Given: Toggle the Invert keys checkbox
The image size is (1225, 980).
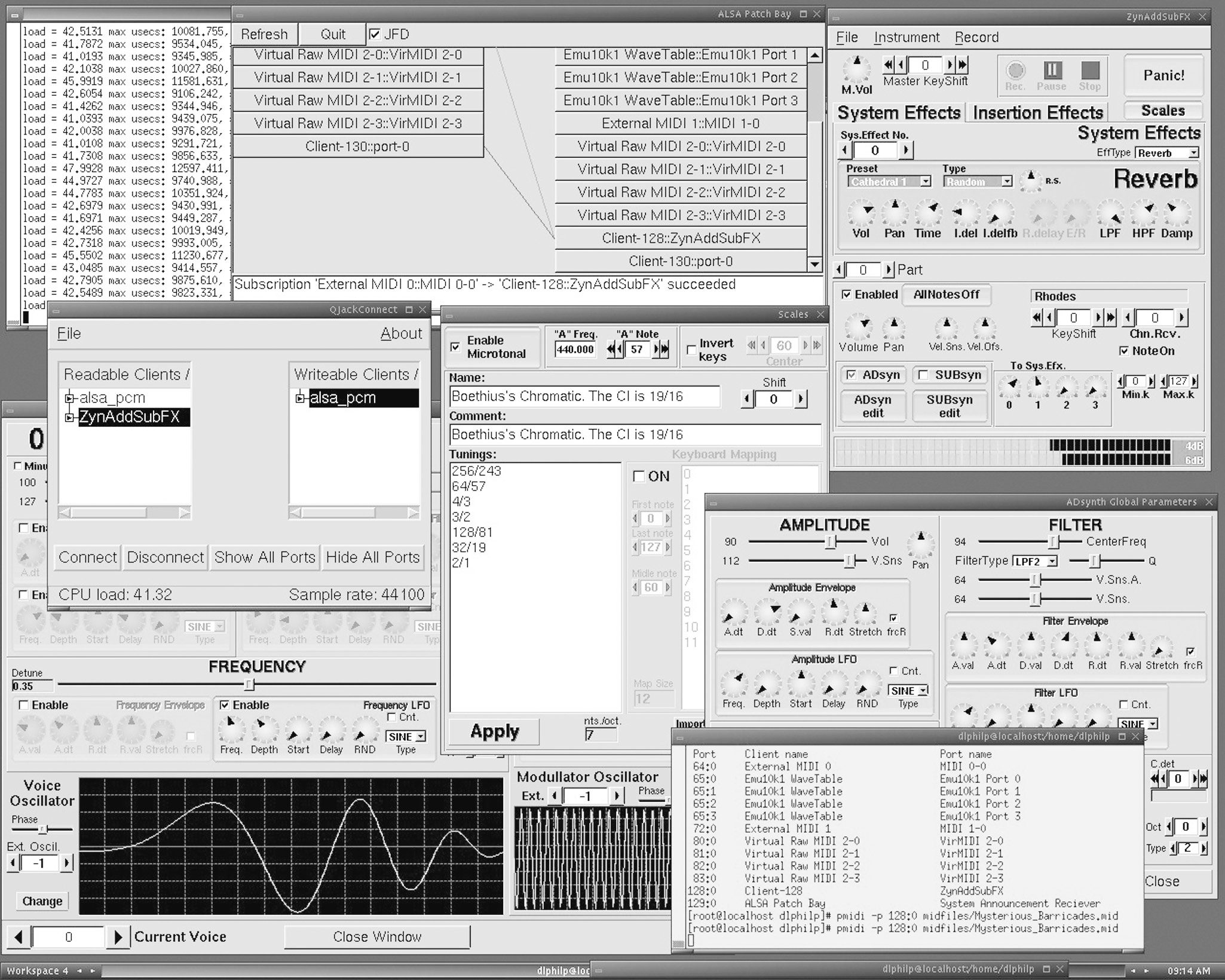Looking at the screenshot, I should pyautogui.click(x=691, y=350).
